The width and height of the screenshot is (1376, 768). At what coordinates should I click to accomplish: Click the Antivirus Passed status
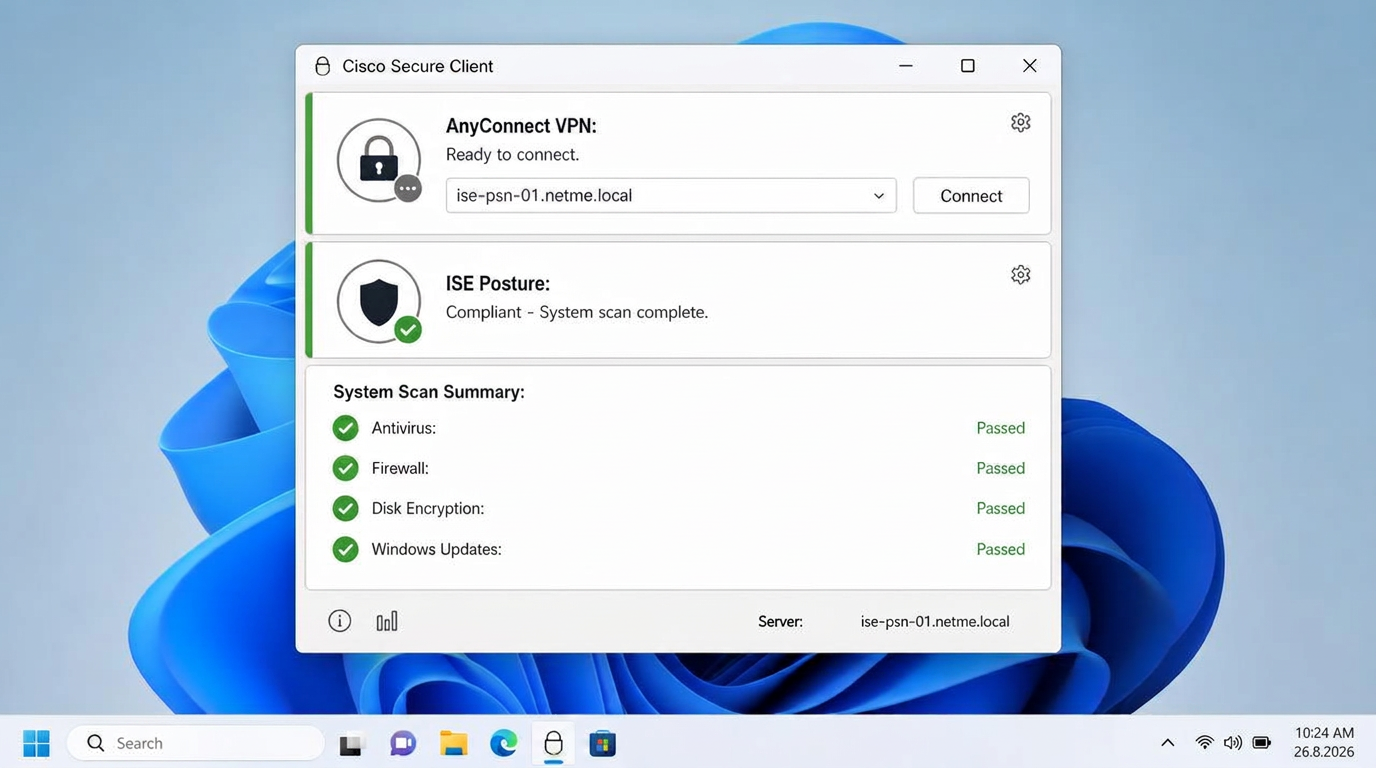click(x=1001, y=428)
